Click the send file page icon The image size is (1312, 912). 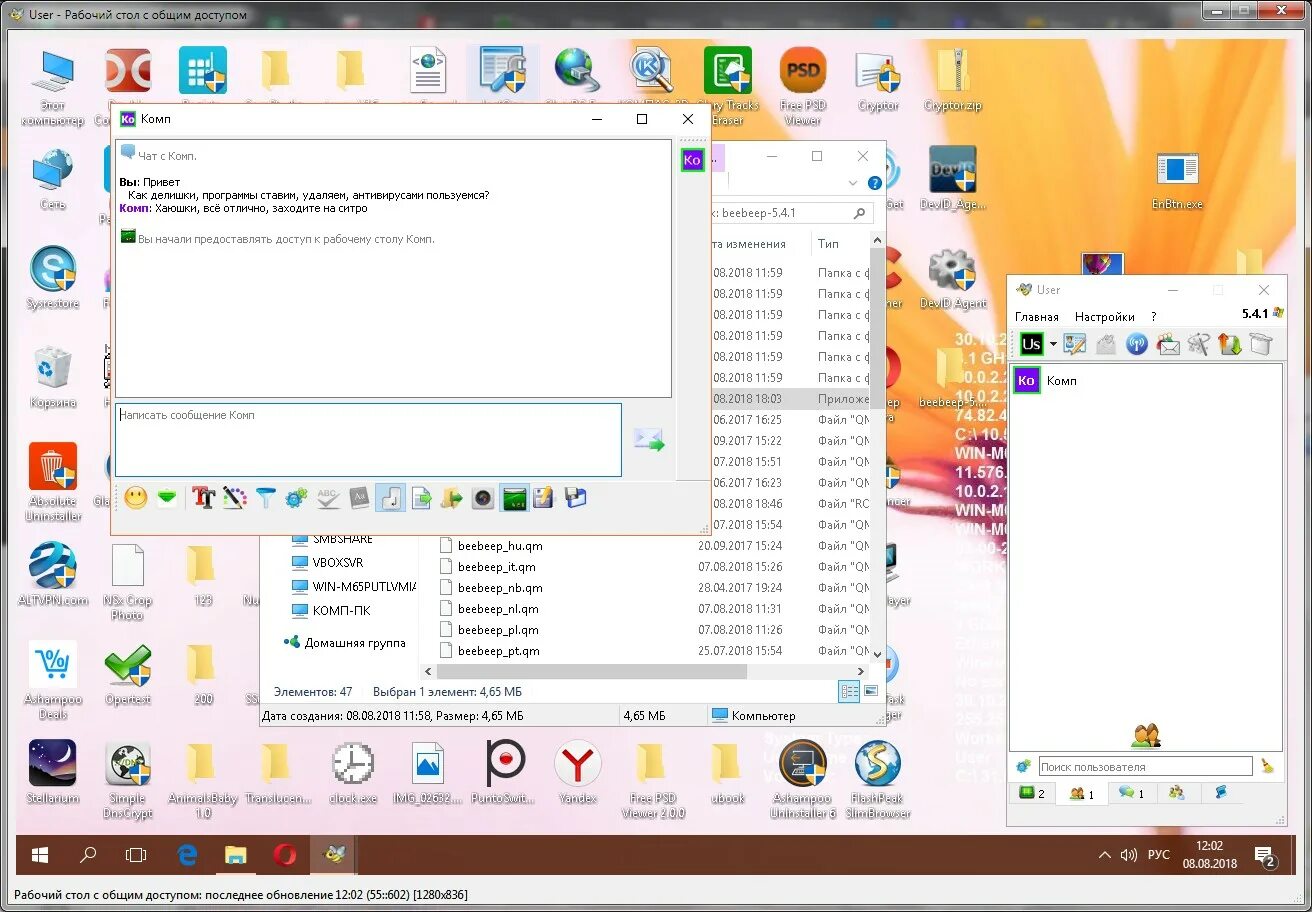click(421, 497)
